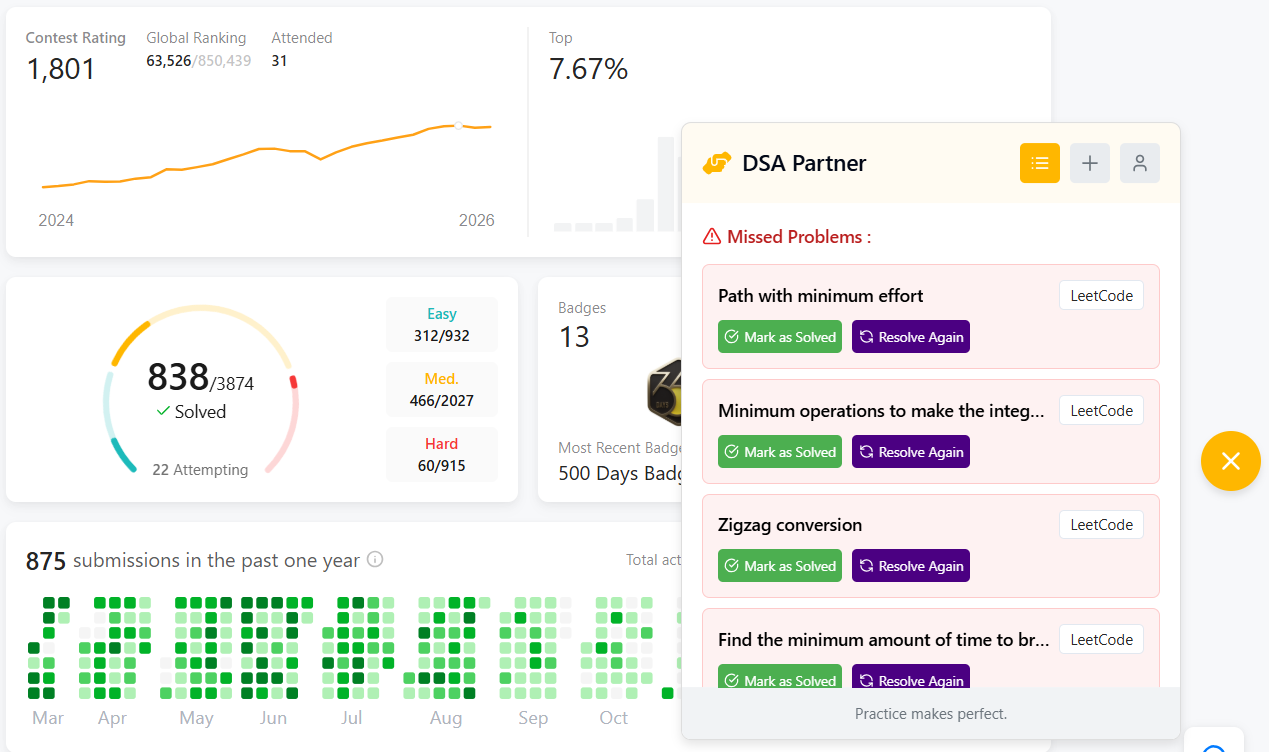Resolve "Path with minimum effort" again

911,337
